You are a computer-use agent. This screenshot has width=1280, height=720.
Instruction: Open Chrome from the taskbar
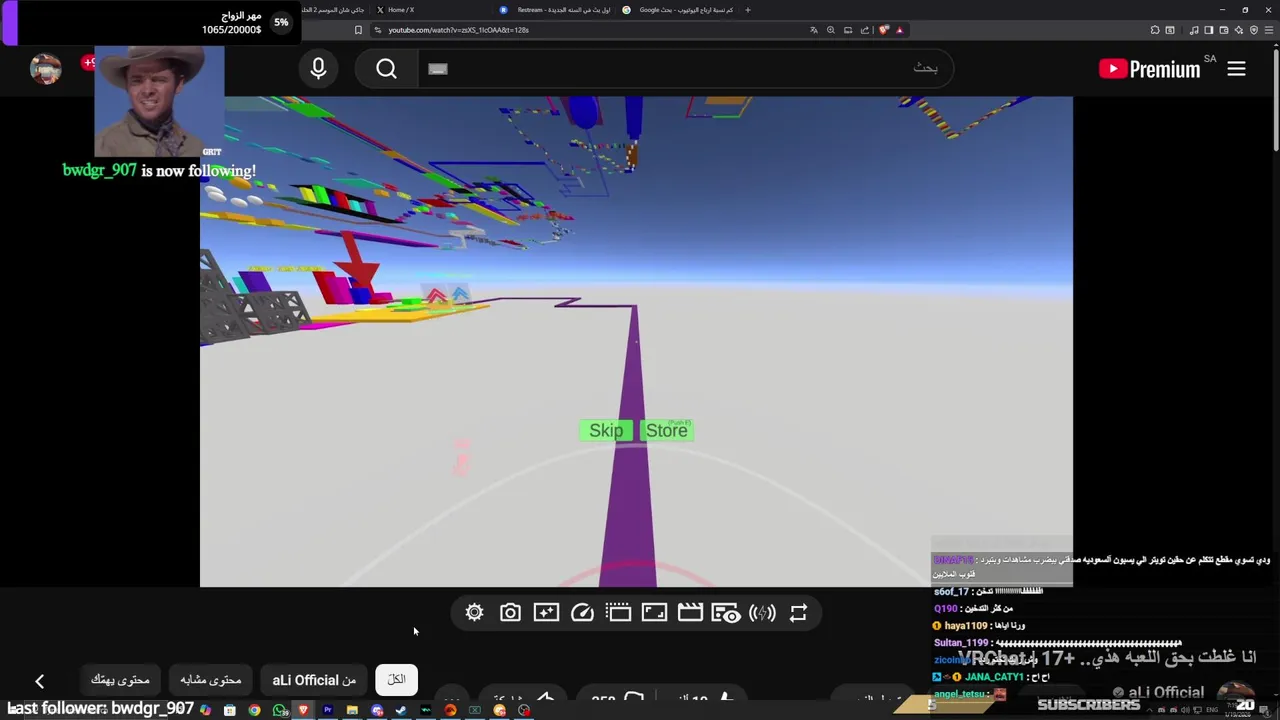(254, 710)
